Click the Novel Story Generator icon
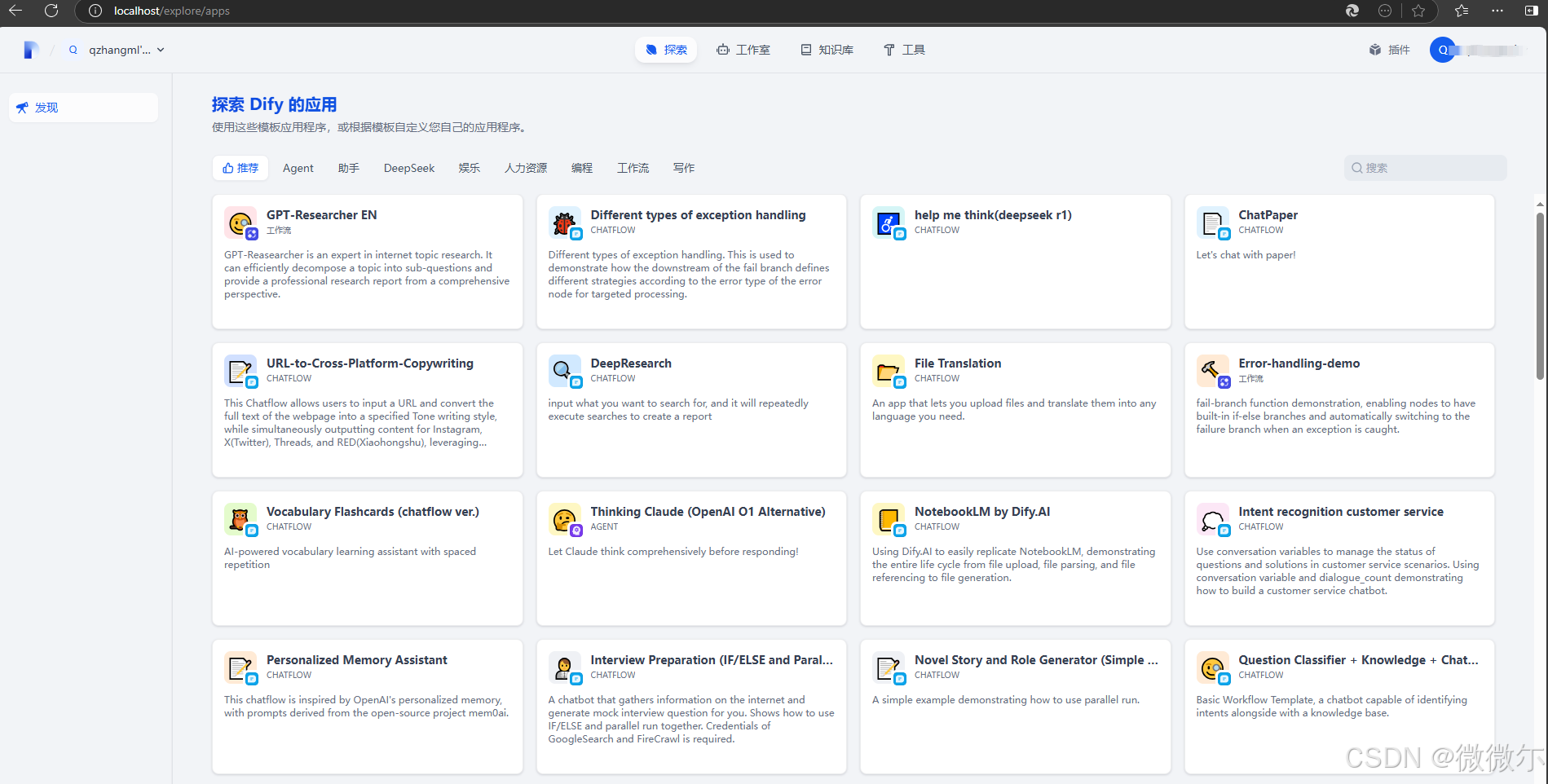Screen dimensions: 1548x784 [889, 667]
